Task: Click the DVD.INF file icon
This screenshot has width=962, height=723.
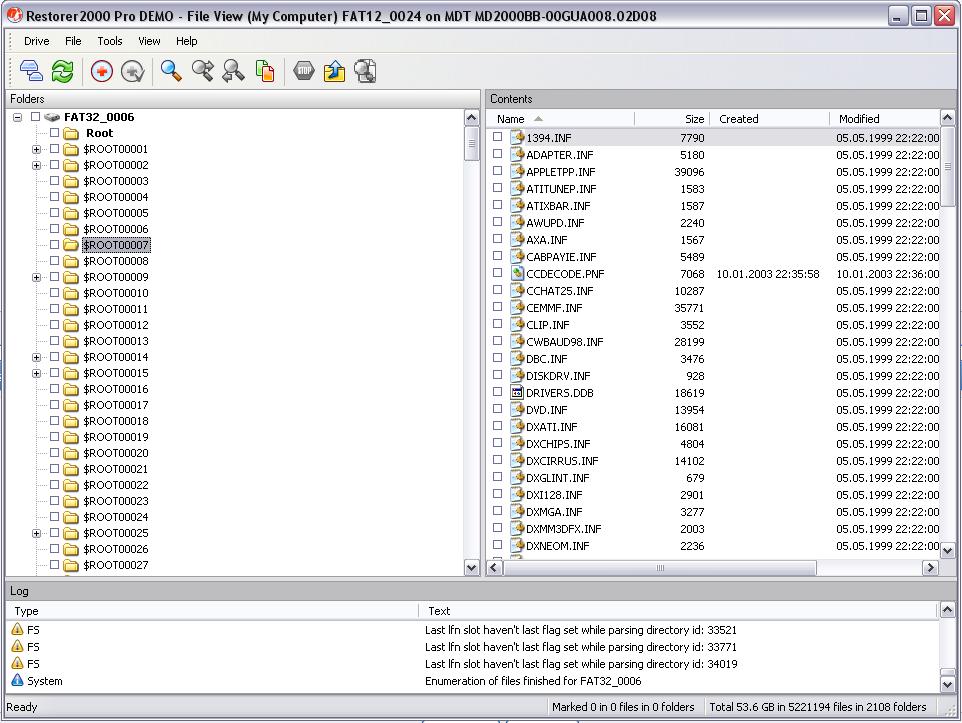Action: click(517, 409)
